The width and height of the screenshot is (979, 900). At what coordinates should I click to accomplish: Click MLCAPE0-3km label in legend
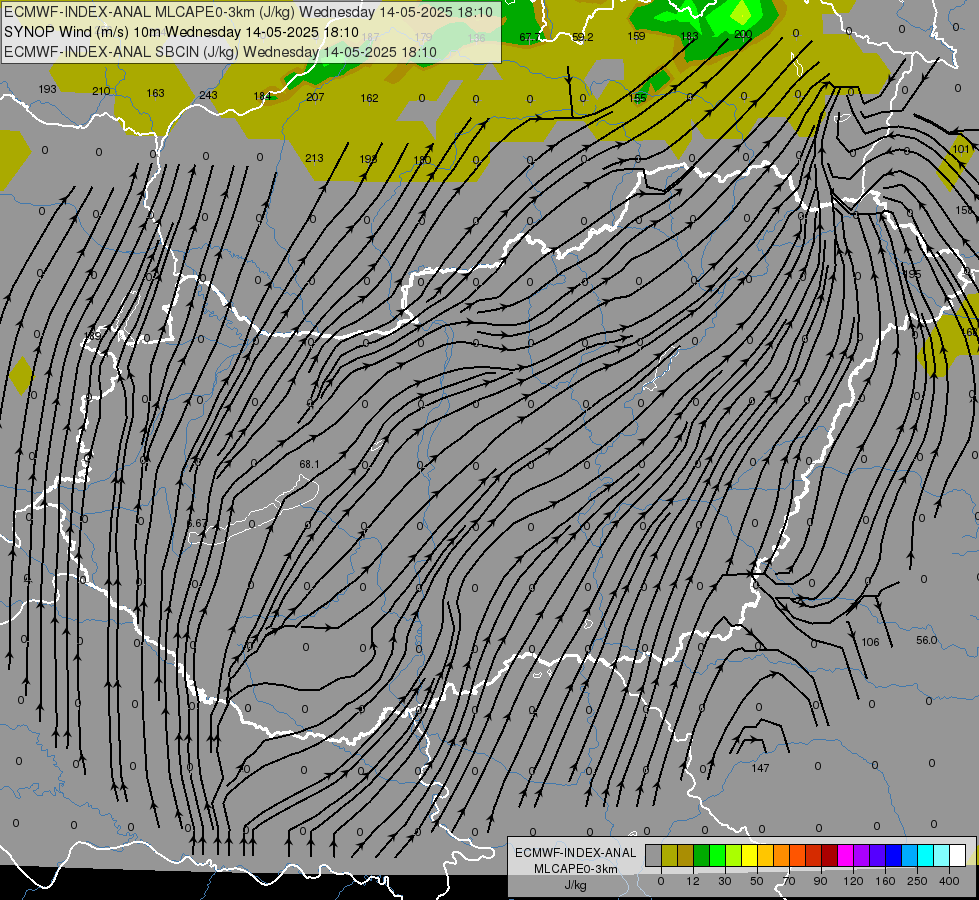click(x=576, y=869)
